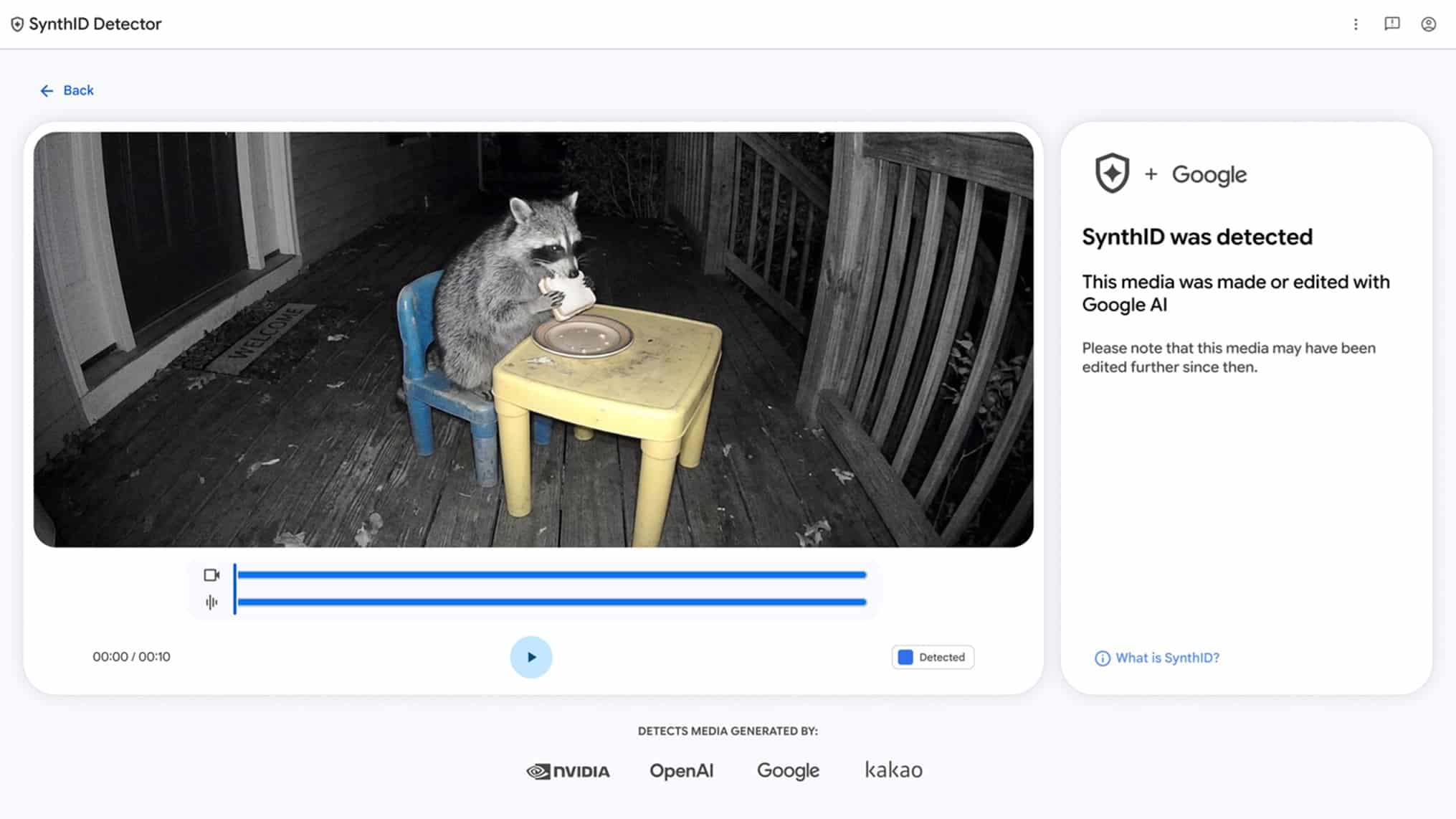Open the account profile icon
The width and height of the screenshot is (1456, 819).
pos(1429,24)
